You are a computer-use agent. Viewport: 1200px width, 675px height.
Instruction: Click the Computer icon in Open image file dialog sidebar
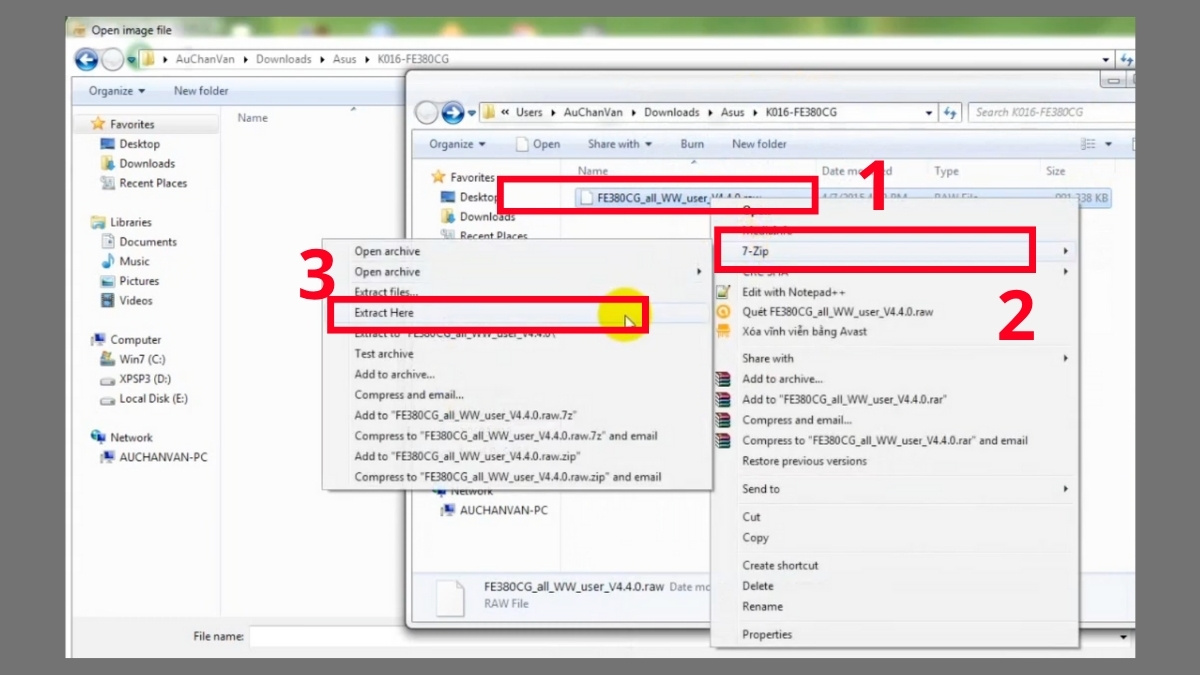click(98, 340)
